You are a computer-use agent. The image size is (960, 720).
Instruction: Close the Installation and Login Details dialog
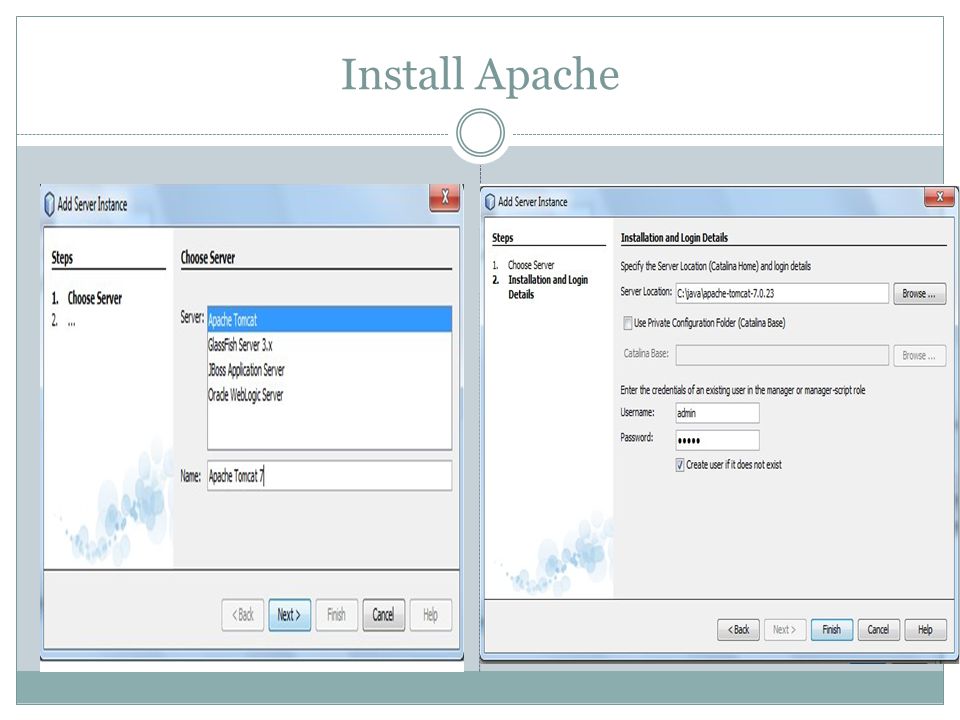[940, 197]
